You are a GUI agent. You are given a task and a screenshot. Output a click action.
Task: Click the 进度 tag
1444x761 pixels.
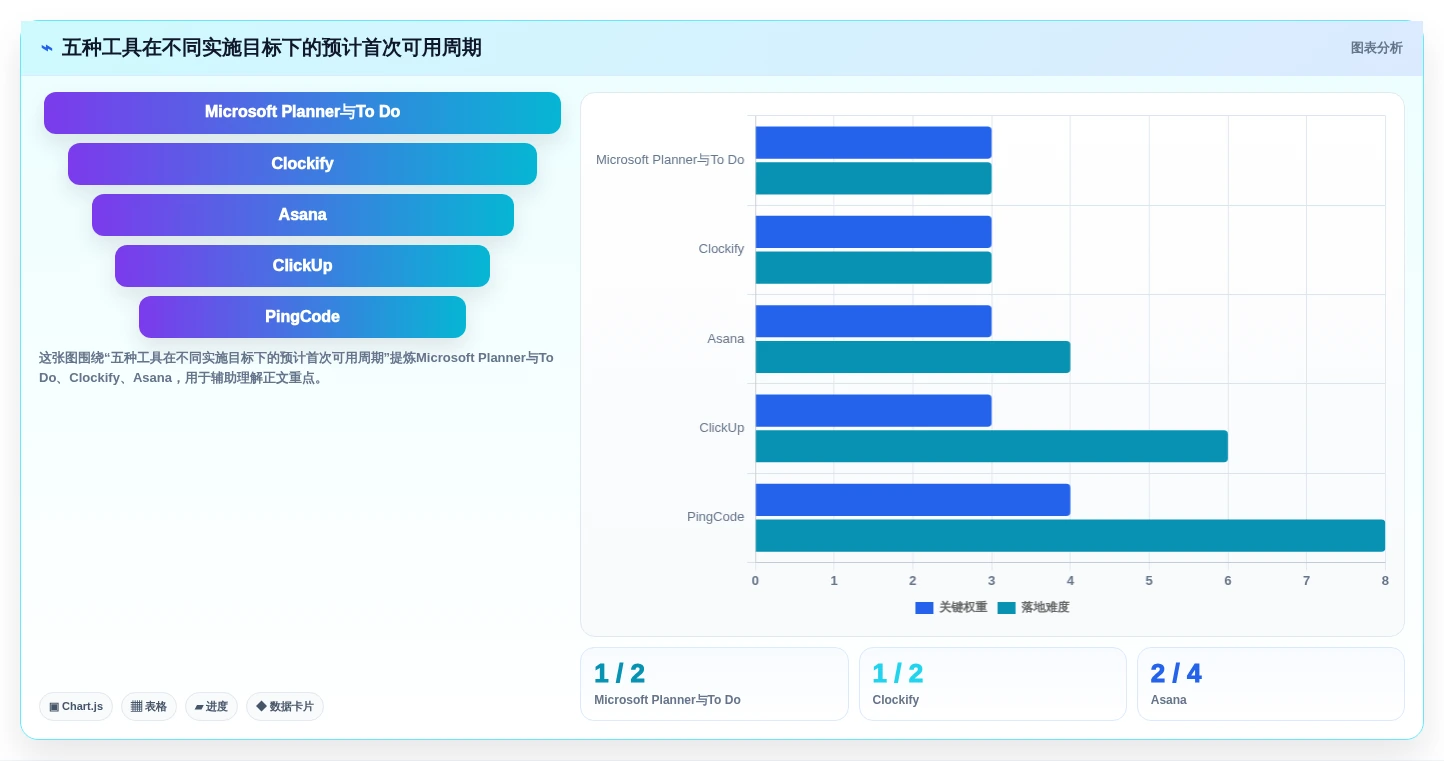pos(211,706)
